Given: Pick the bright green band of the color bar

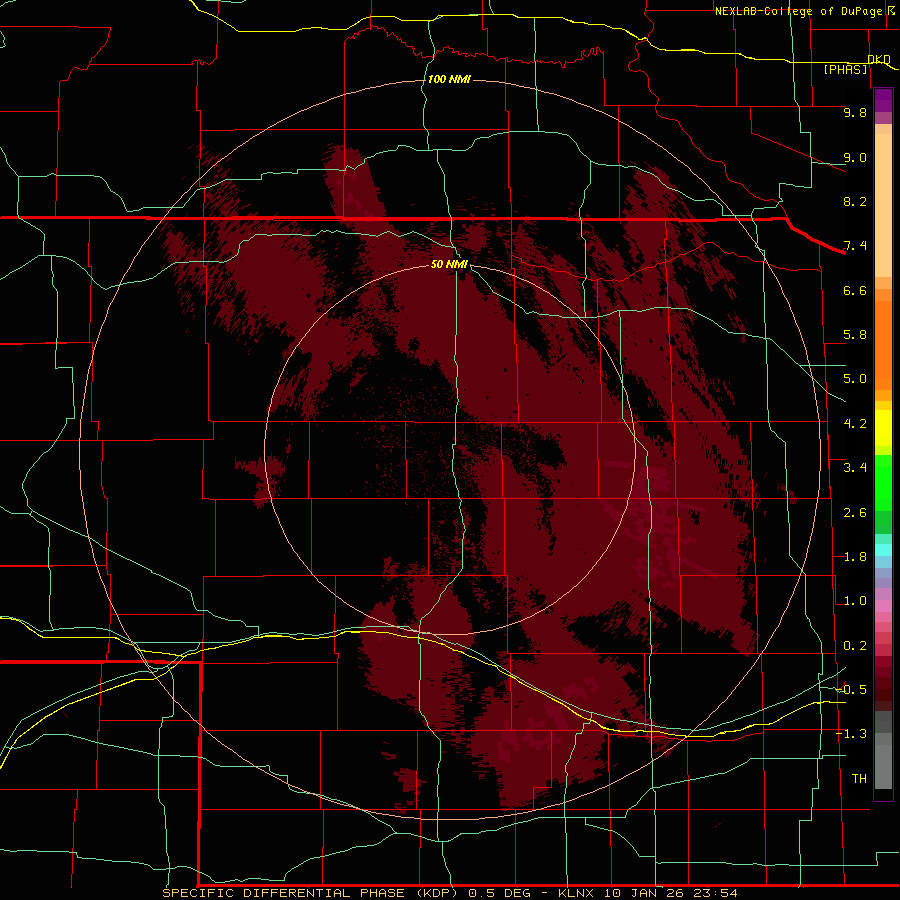Looking at the screenshot, I should (x=883, y=485).
